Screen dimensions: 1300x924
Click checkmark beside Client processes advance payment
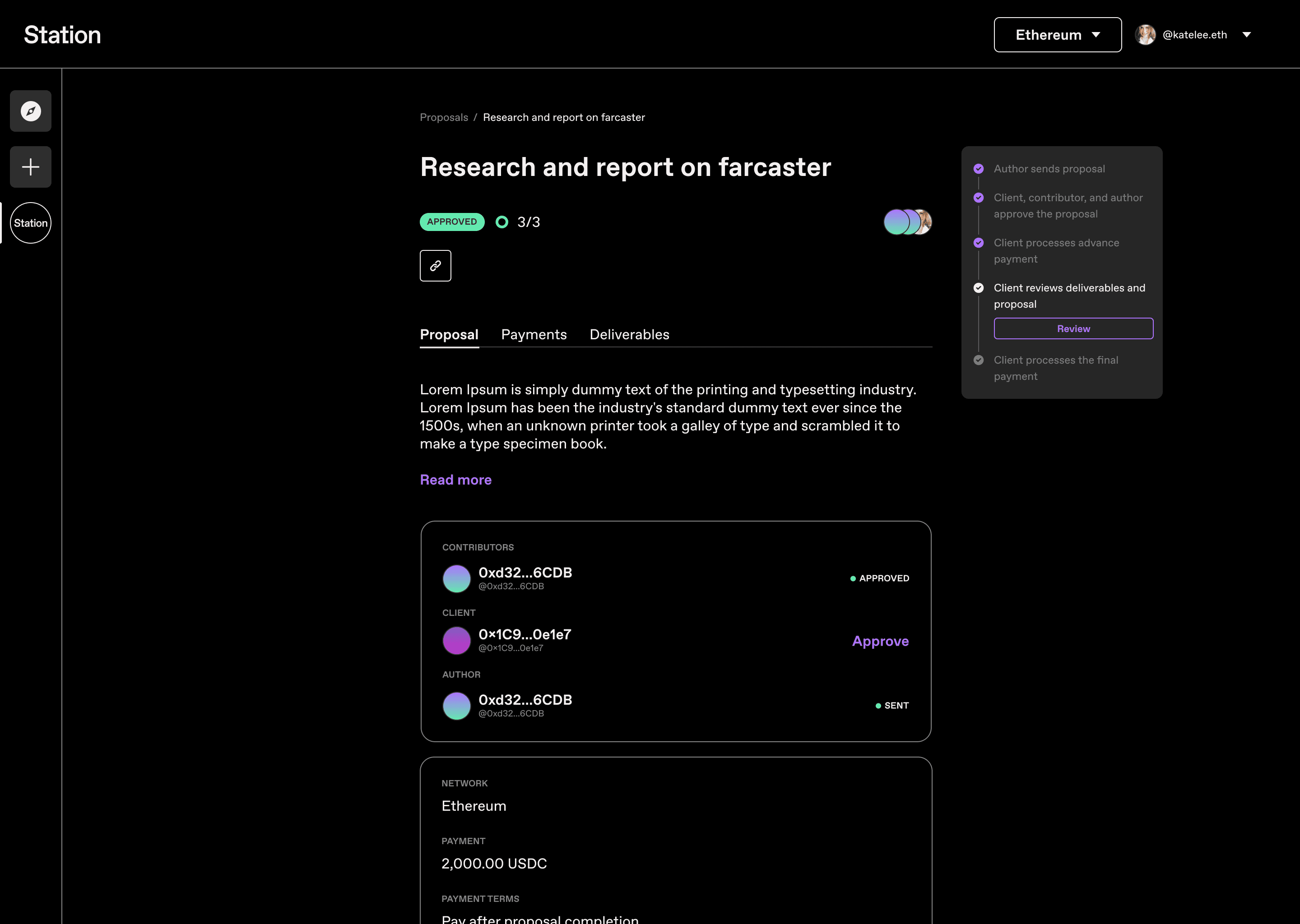979,243
